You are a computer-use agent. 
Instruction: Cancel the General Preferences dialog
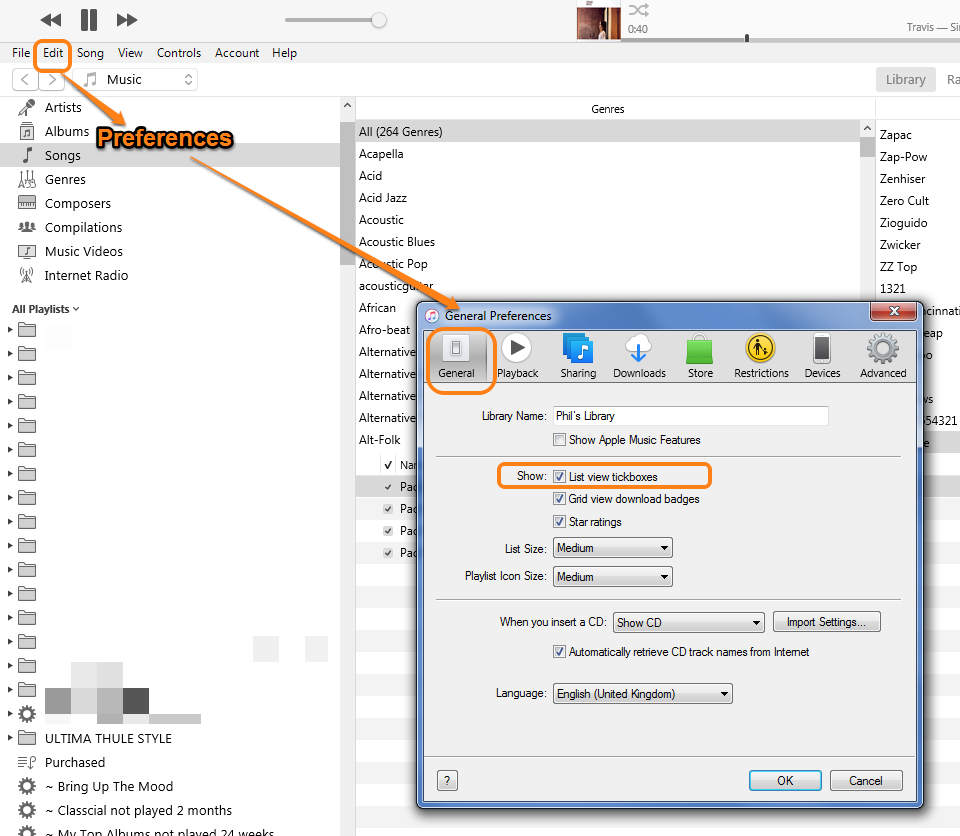click(866, 780)
